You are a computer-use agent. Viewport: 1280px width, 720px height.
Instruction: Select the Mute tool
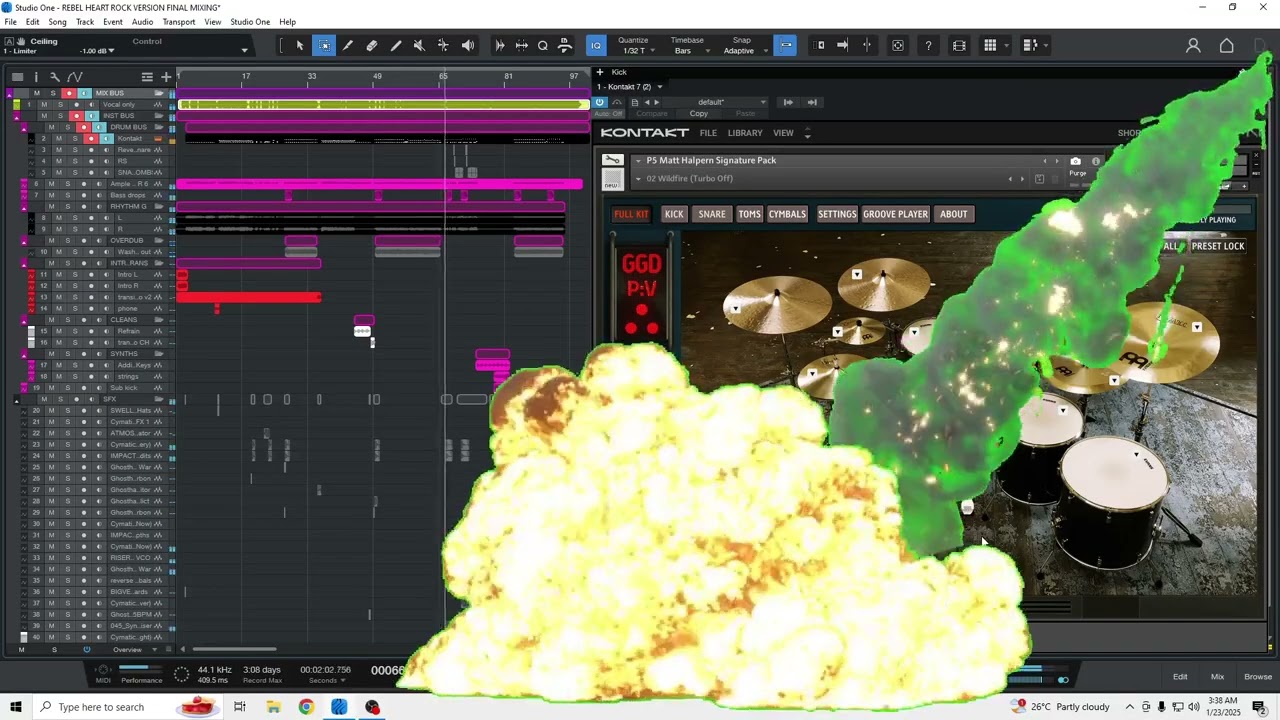(420, 45)
